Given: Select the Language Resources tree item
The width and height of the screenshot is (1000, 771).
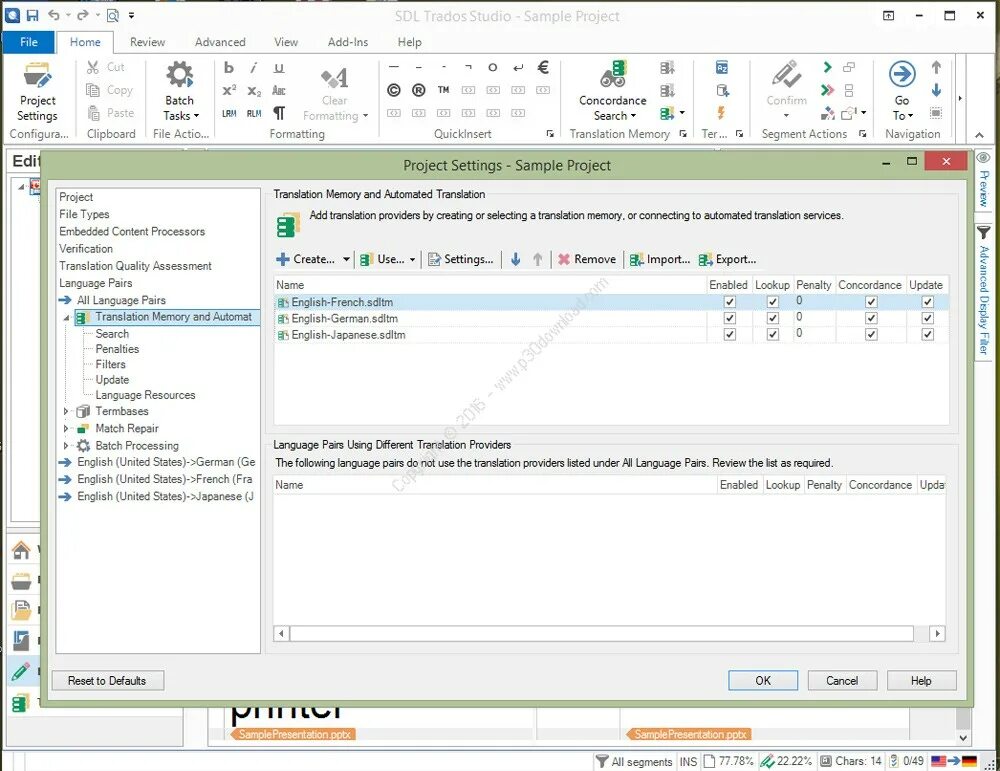Looking at the screenshot, I should (145, 395).
